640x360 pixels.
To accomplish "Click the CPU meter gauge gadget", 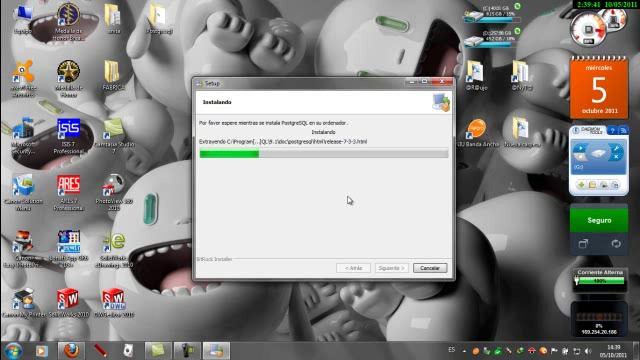I will pyautogui.click(x=589, y=30).
